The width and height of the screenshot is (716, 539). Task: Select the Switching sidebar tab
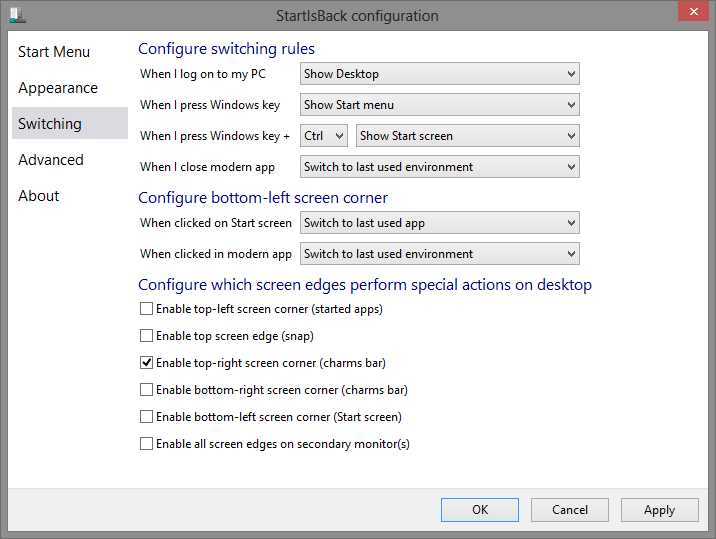[x=50, y=124]
